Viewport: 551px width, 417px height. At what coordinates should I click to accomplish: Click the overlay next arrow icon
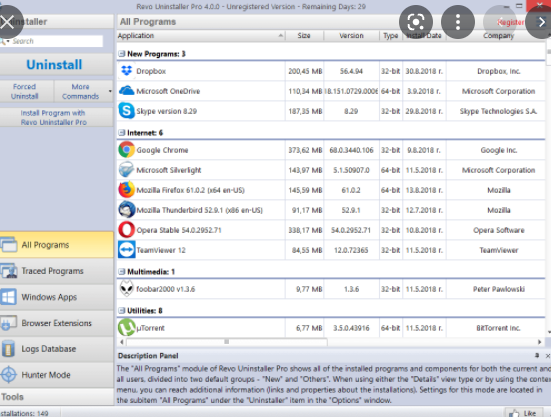point(542,22)
